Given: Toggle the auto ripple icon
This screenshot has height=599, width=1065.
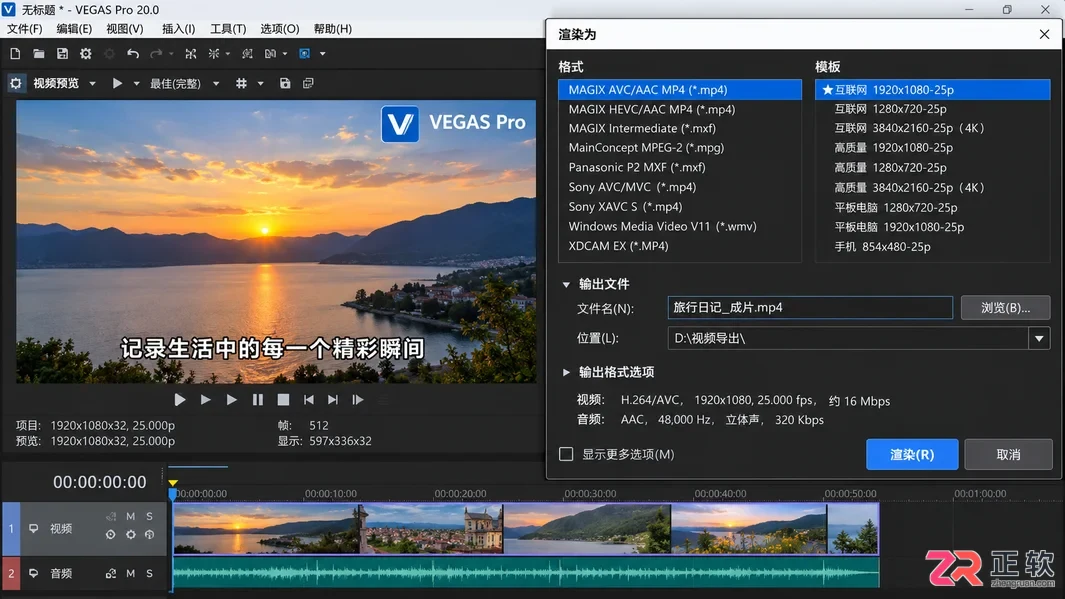Looking at the screenshot, I should click(x=214, y=54).
